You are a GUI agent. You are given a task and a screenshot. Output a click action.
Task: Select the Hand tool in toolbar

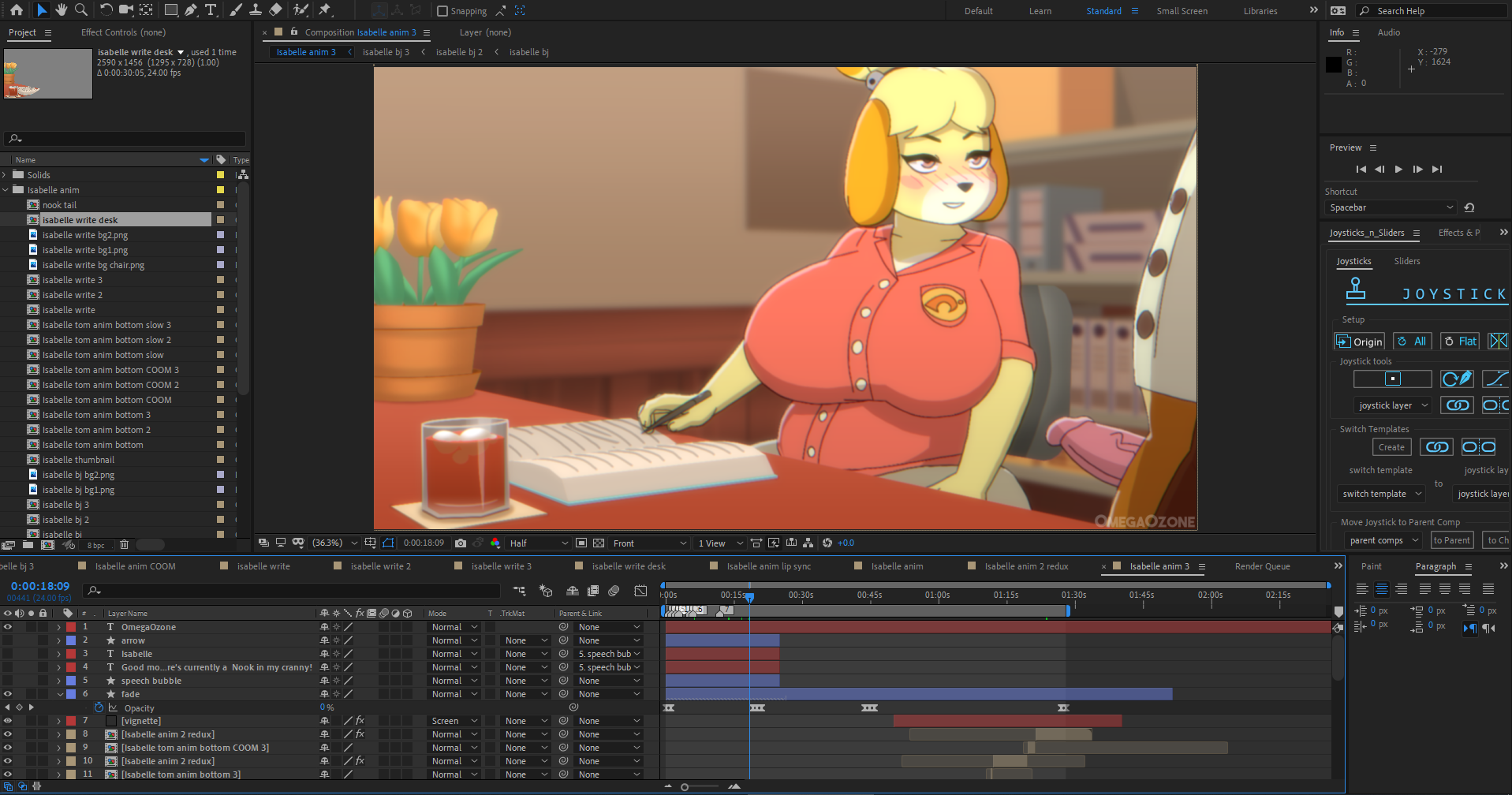pos(61,9)
